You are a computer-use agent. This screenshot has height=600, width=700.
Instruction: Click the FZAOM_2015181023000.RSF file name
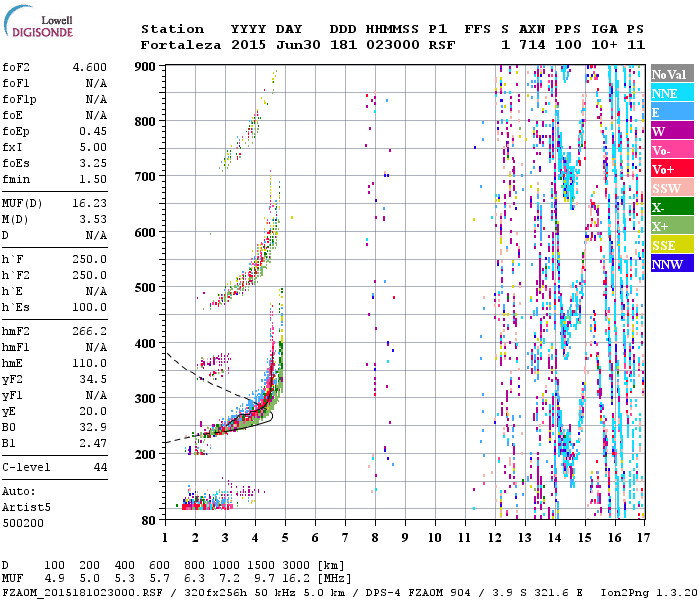pyautogui.click(x=82, y=593)
